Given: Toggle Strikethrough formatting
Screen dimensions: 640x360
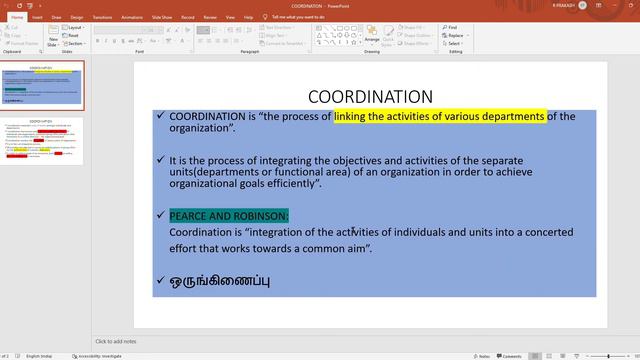Looking at the screenshot, I should click(131, 41).
